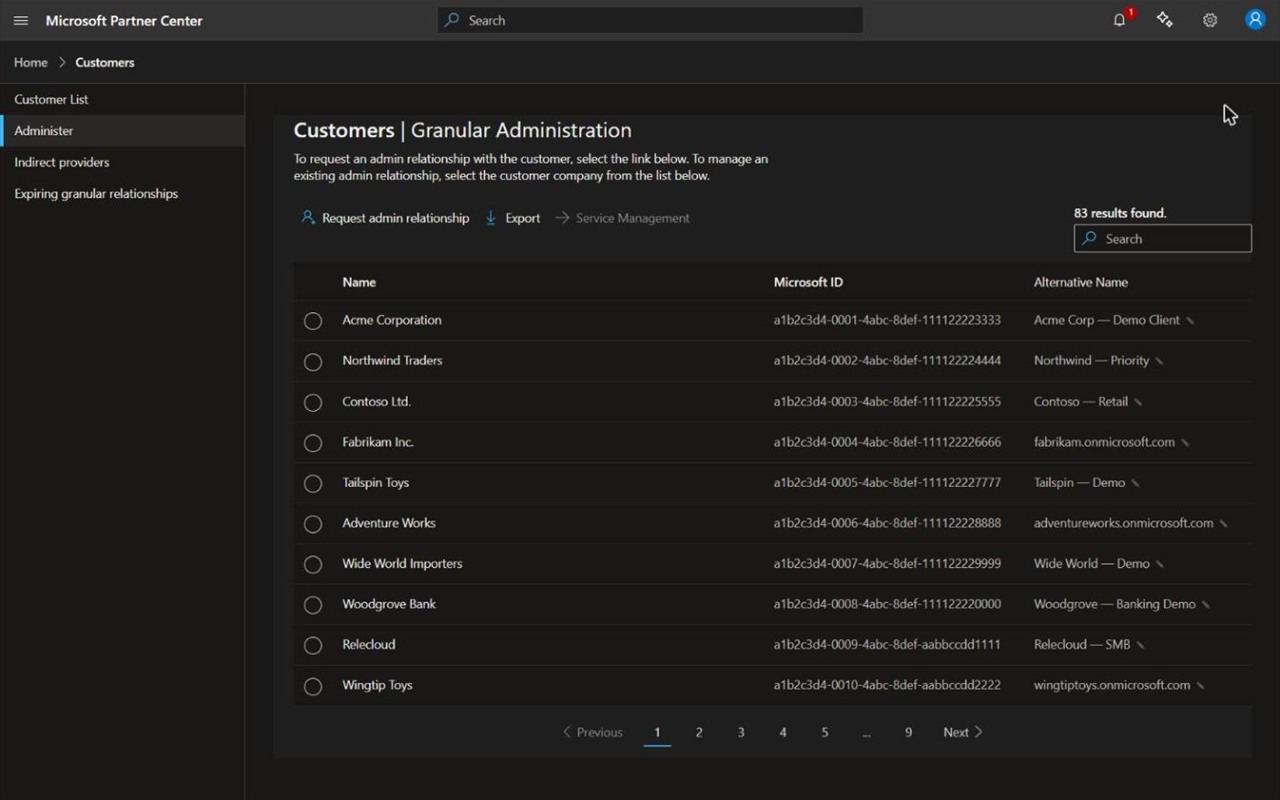Edit alternative name for Tailspin Toys
This screenshot has width=1280, height=800.
point(1135,483)
